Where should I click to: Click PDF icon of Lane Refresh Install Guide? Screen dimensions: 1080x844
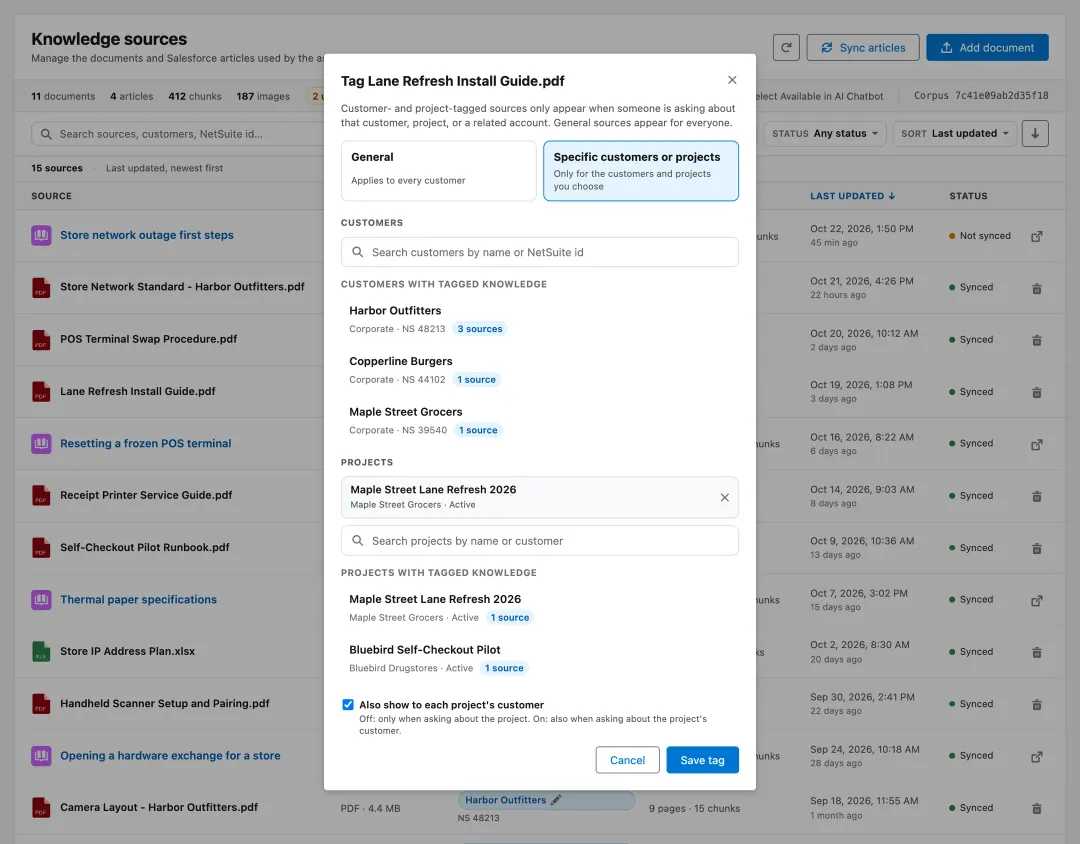pyautogui.click(x=41, y=392)
